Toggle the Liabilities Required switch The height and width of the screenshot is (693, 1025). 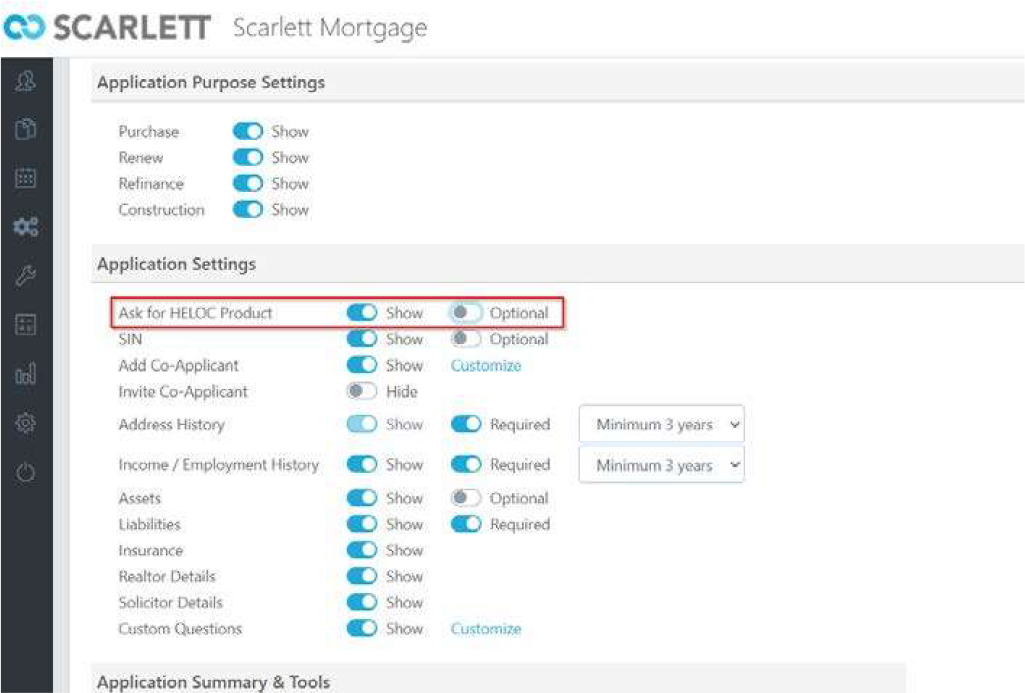pos(466,524)
